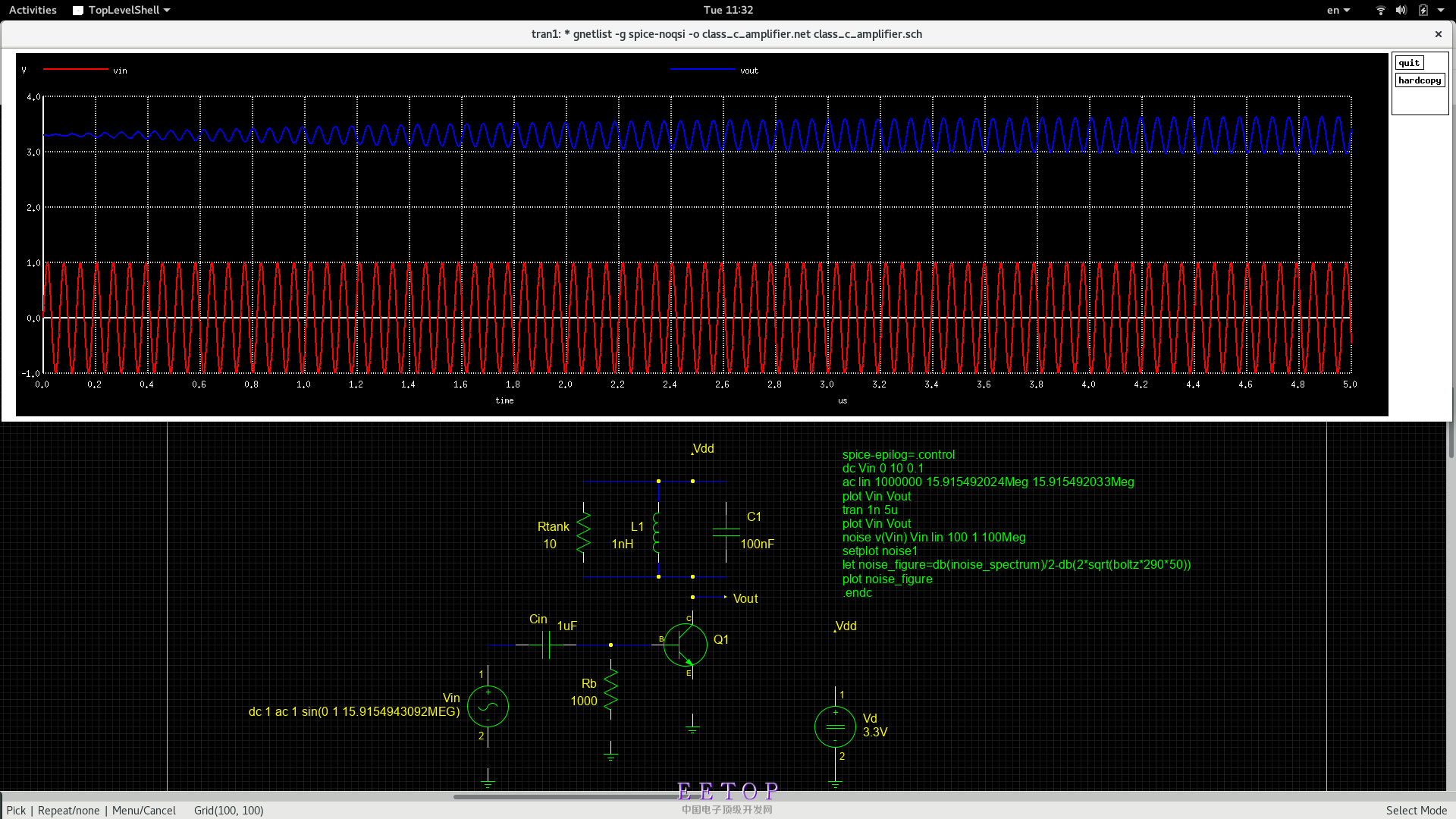This screenshot has height=819, width=1456.
Task: Expand the en input language dropdown
Action: pyautogui.click(x=1338, y=10)
